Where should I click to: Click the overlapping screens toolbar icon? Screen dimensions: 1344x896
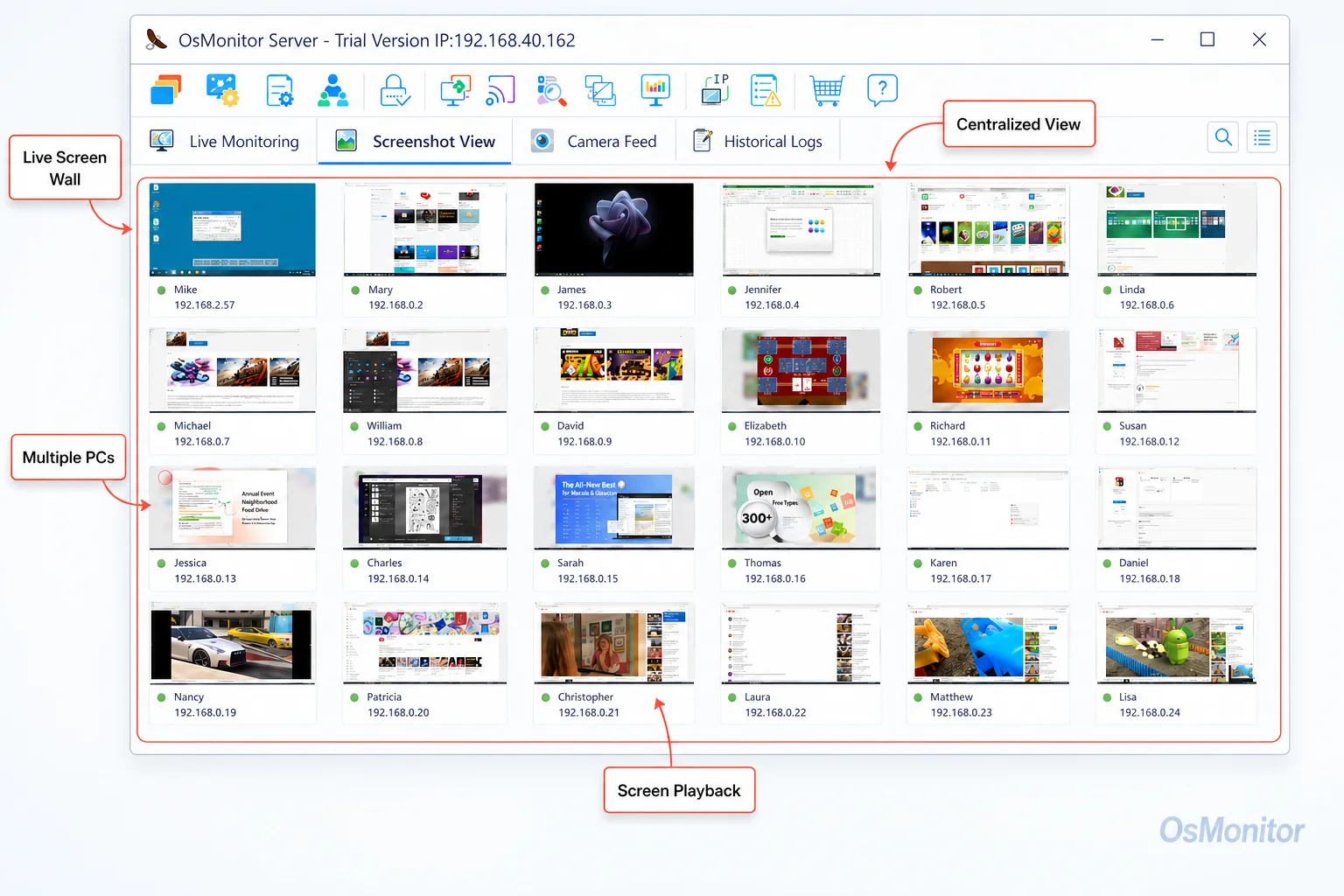click(600, 90)
